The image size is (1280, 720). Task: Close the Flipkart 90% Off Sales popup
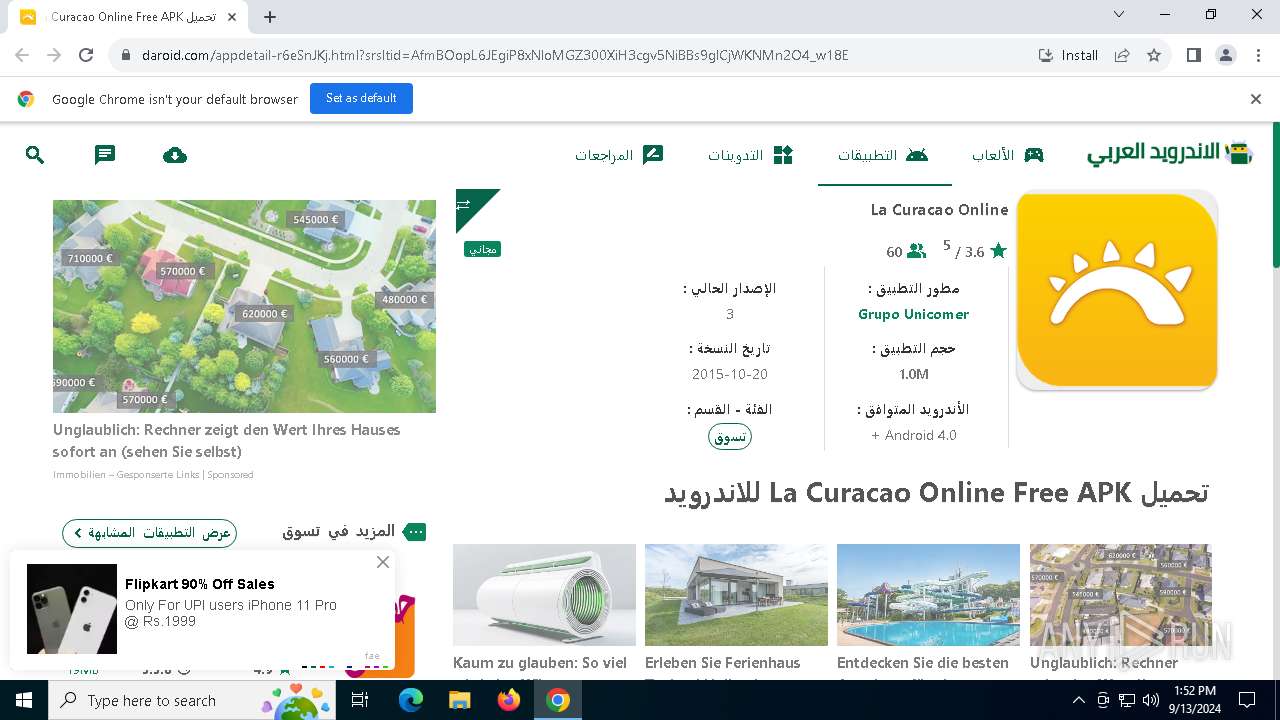click(x=383, y=562)
